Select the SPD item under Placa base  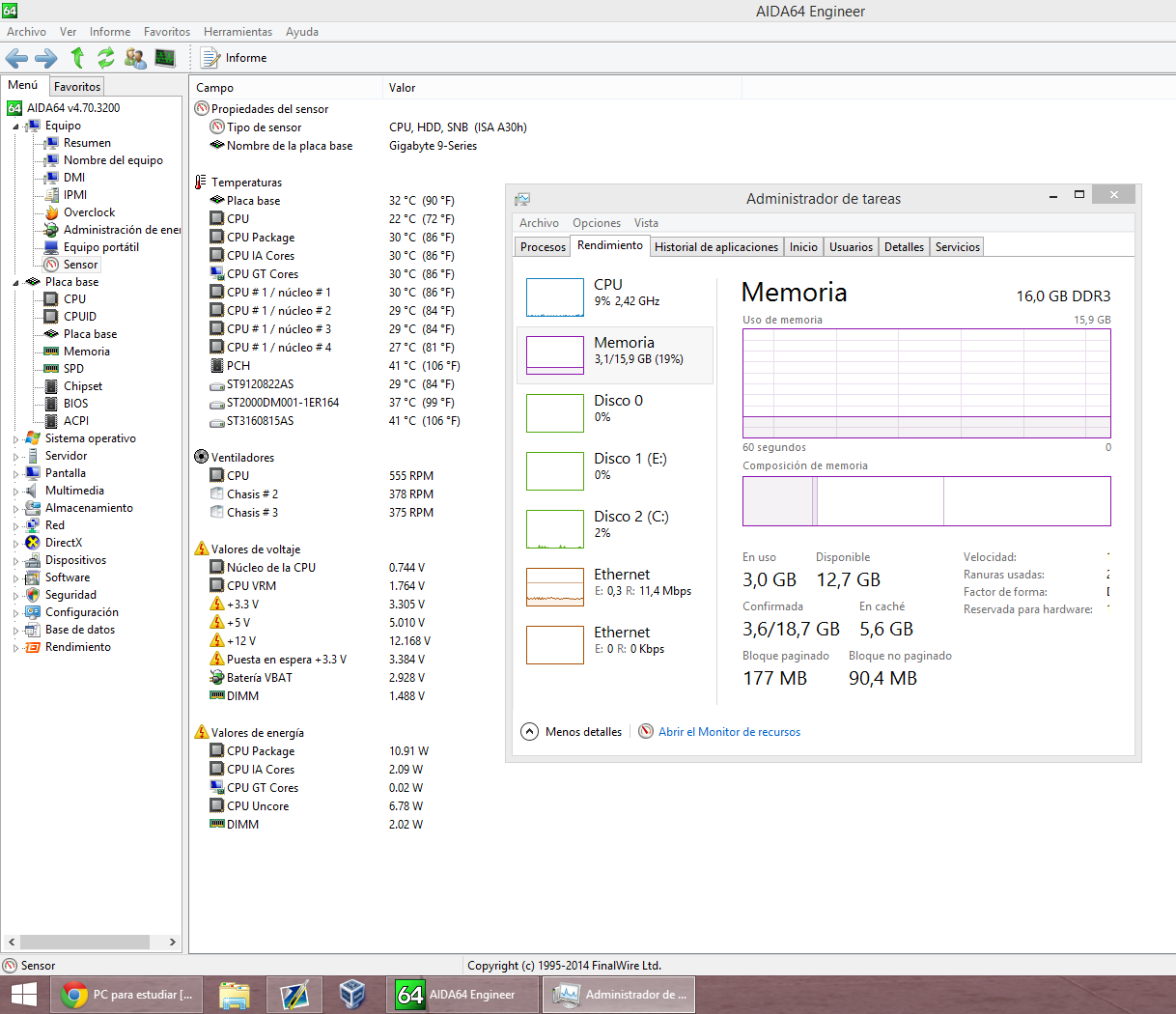[73, 369]
